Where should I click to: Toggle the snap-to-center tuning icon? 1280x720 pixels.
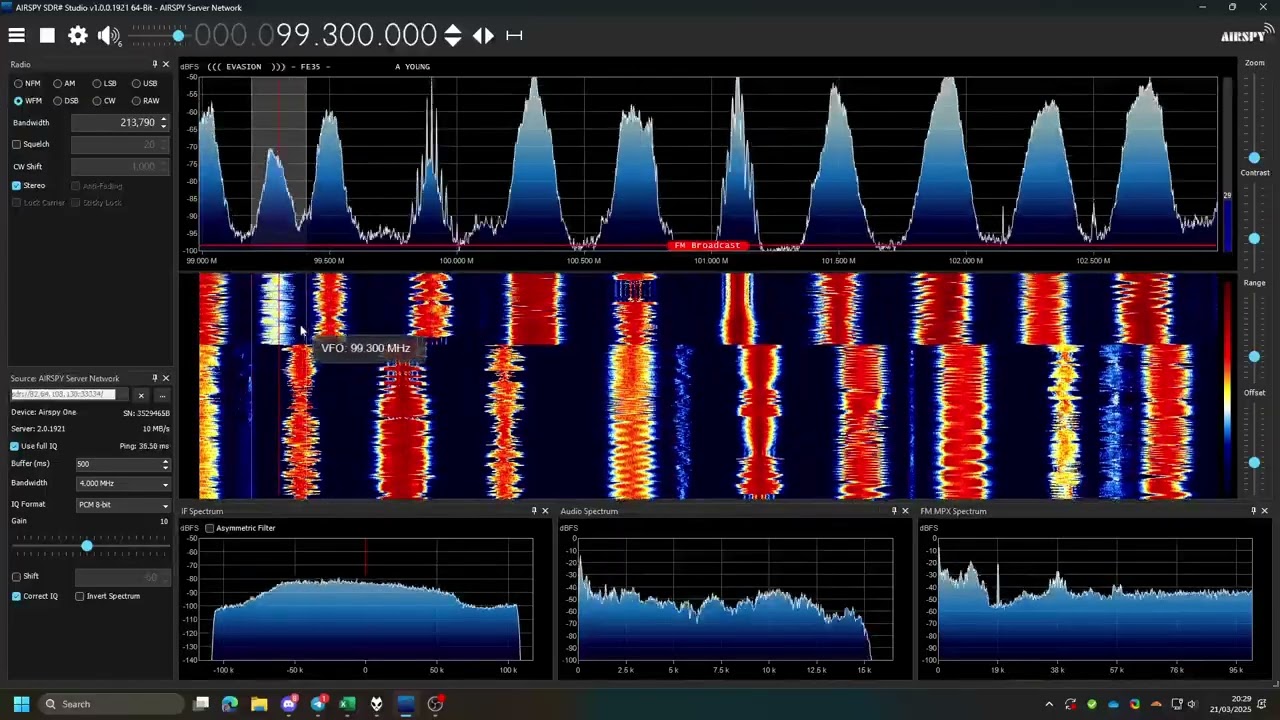[514, 35]
